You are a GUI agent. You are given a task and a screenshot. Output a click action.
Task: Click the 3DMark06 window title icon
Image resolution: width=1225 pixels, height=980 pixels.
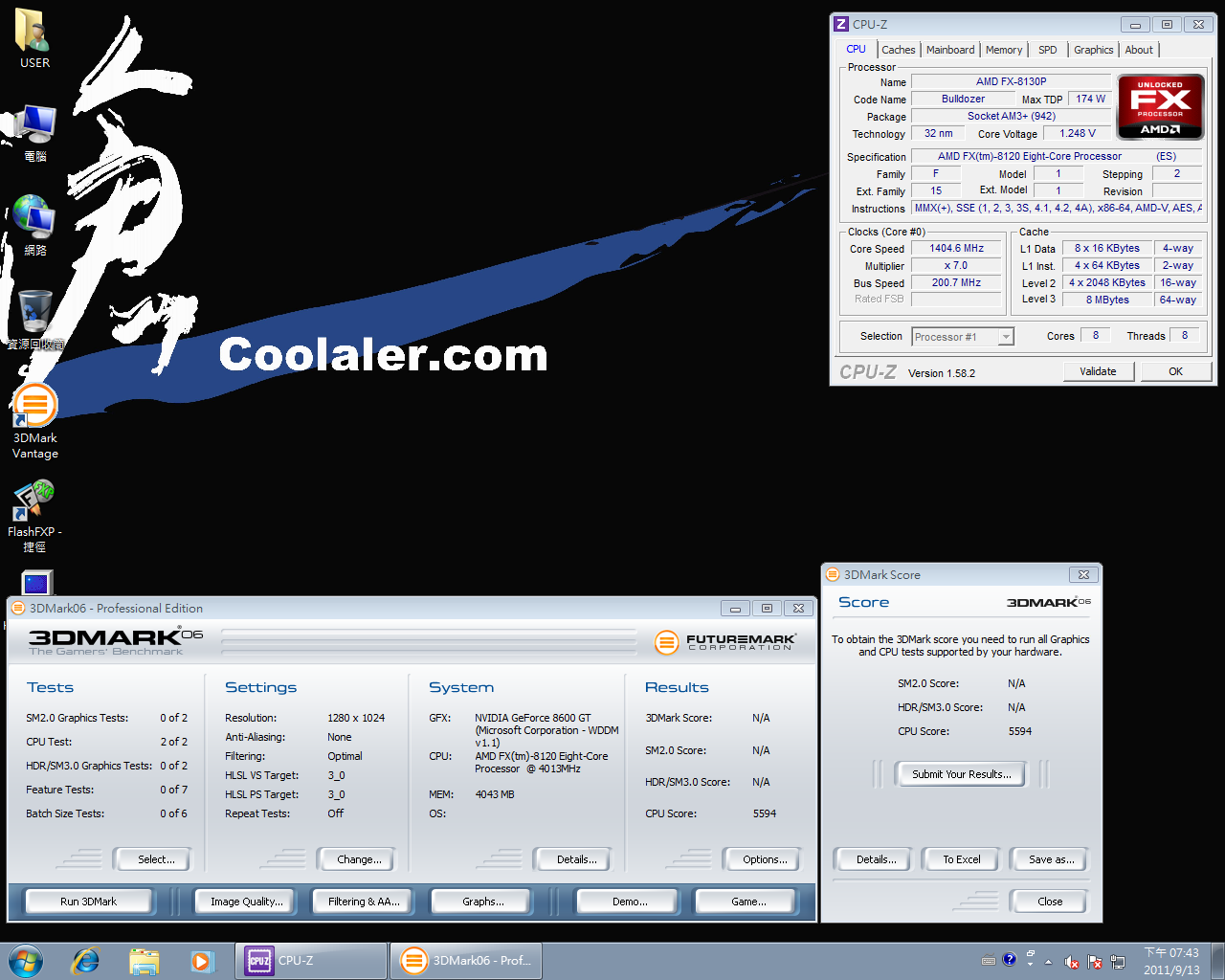click(18, 608)
